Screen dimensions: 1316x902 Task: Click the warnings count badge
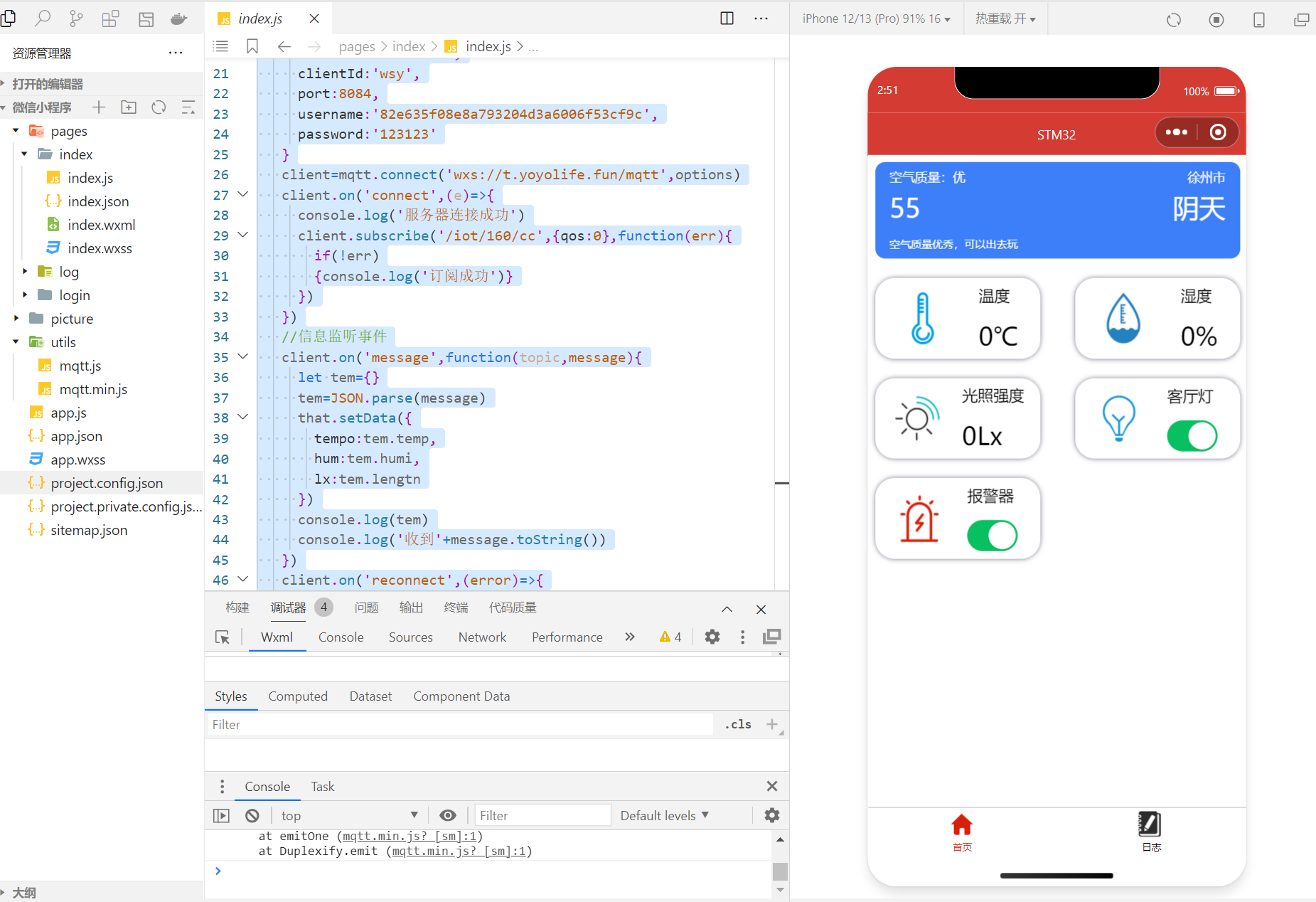click(670, 637)
